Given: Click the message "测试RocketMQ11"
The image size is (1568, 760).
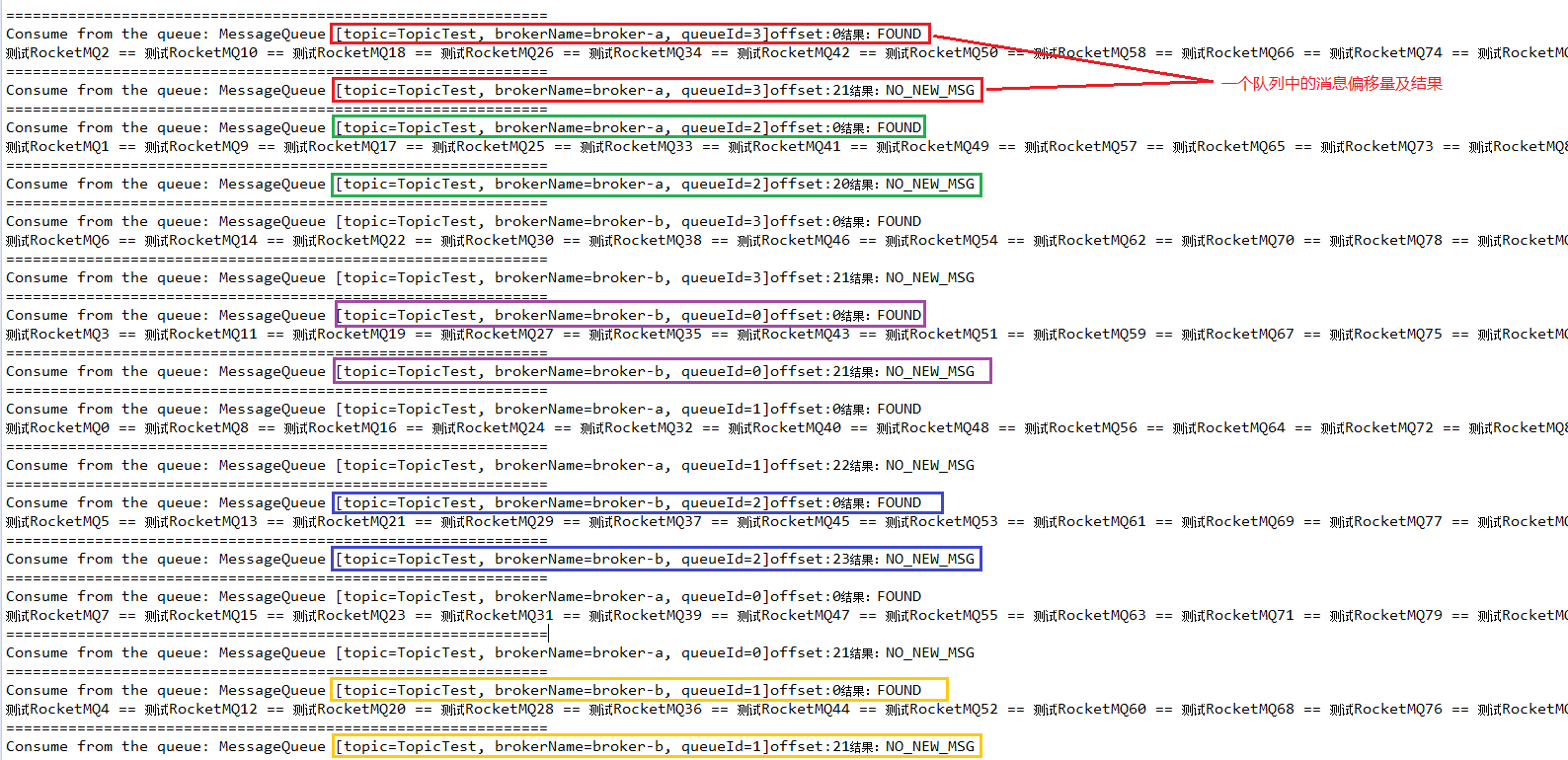Looking at the screenshot, I should click(201, 334).
